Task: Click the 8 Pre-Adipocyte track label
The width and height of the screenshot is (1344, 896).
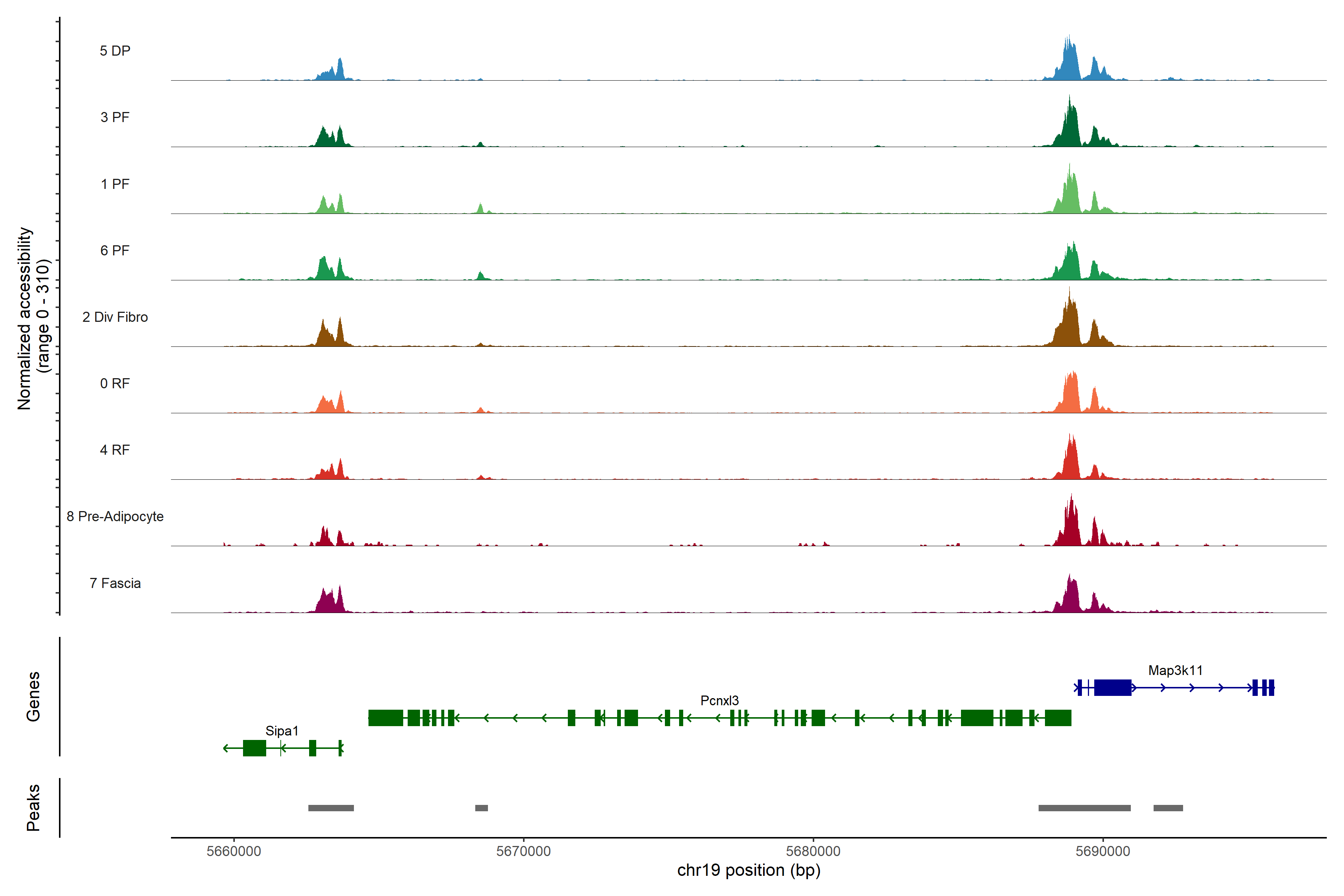Action: click(x=115, y=516)
